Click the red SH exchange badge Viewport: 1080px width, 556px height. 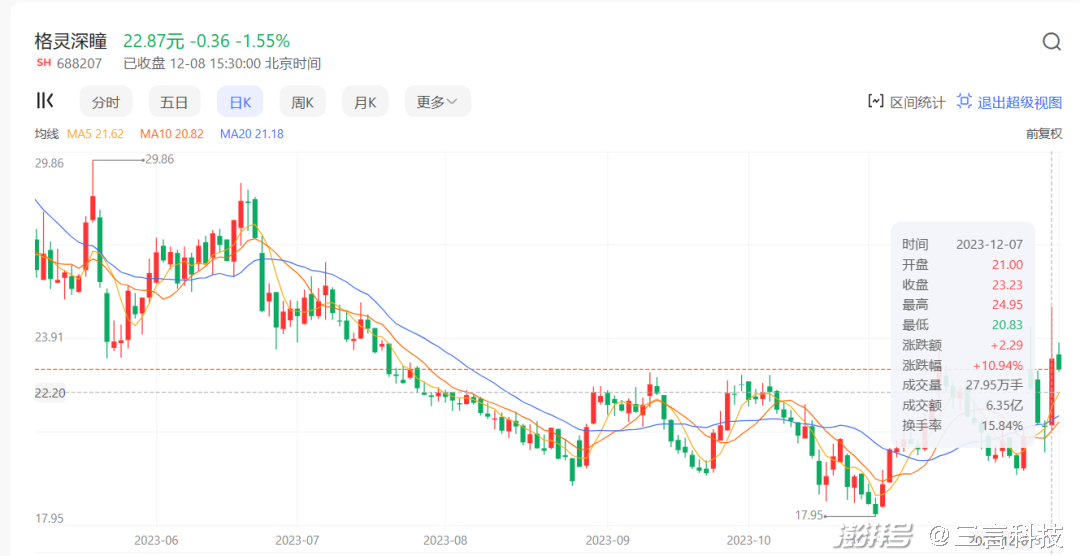(x=43, y=63)
